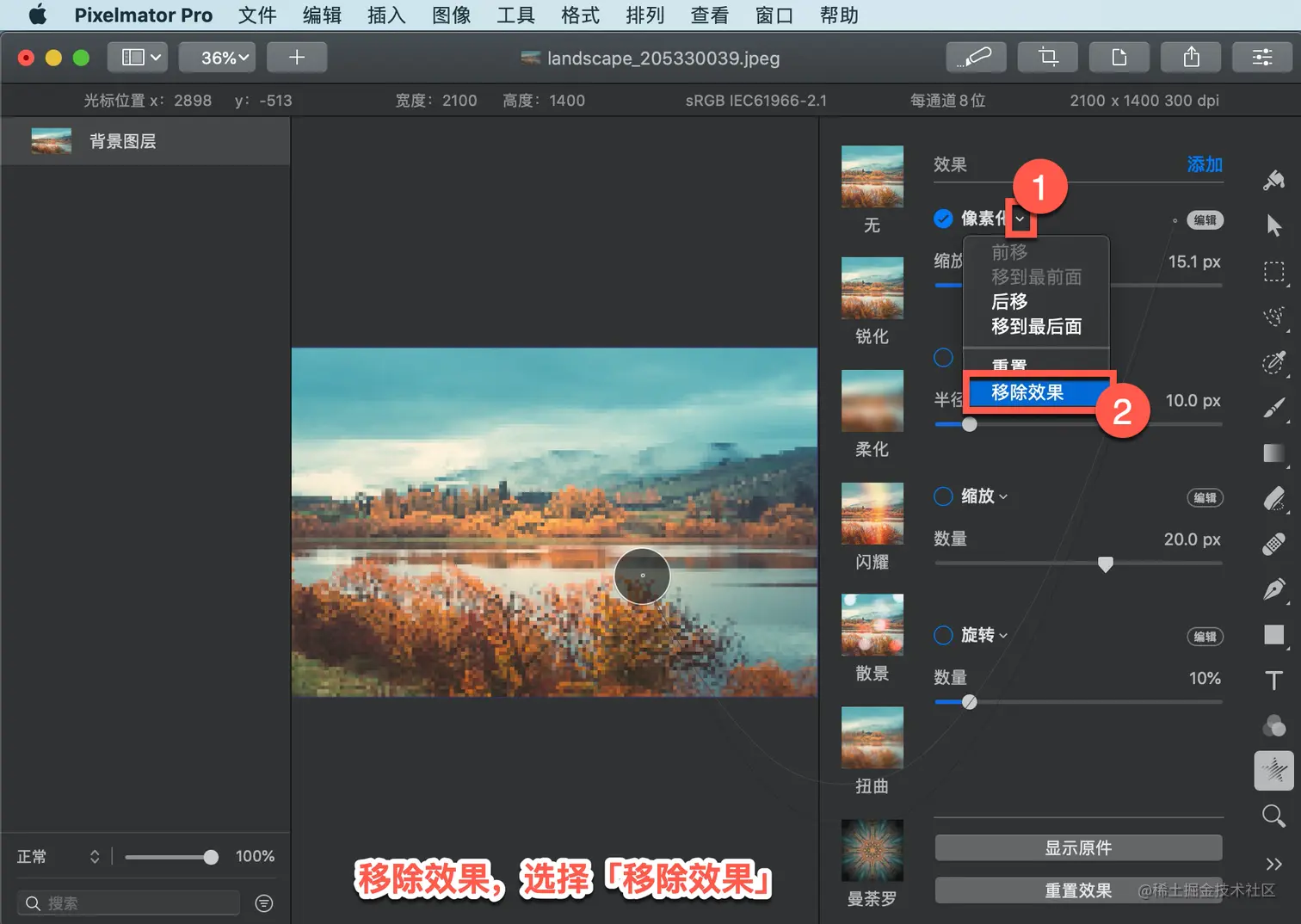Select the 柔化 effect preset thumbnail
Screen dimensions: 1301x924
coord(872,401)
